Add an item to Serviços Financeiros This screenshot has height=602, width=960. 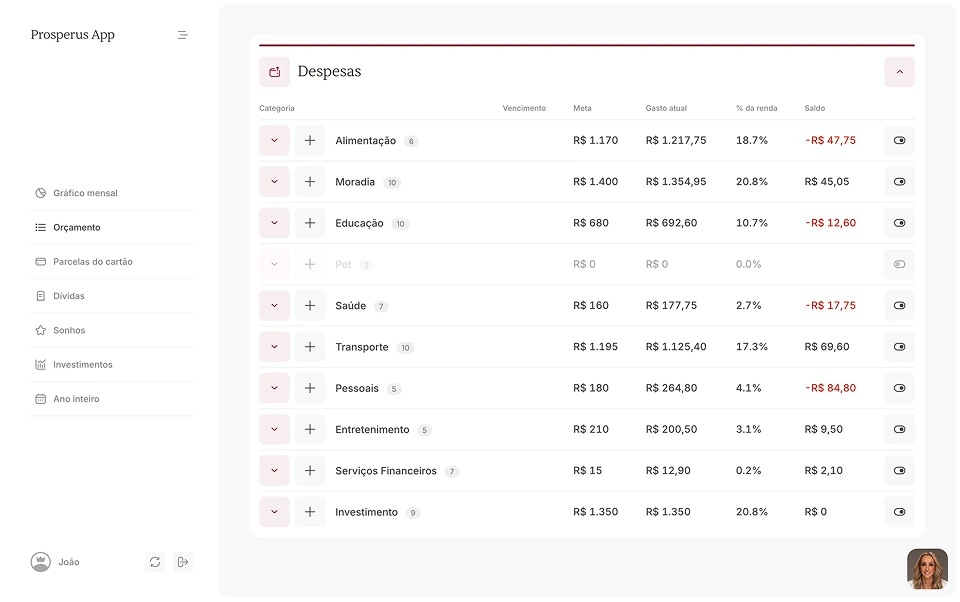(310, 470)
